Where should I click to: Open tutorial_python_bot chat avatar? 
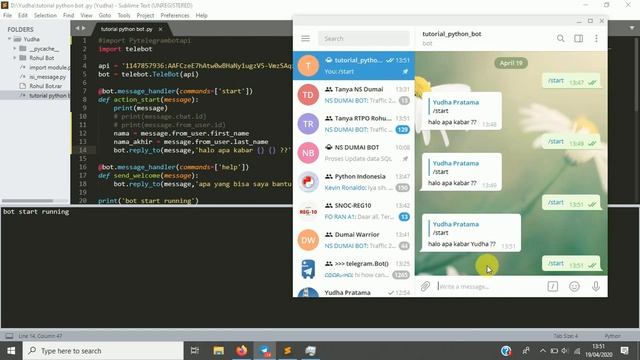[308, 66]
